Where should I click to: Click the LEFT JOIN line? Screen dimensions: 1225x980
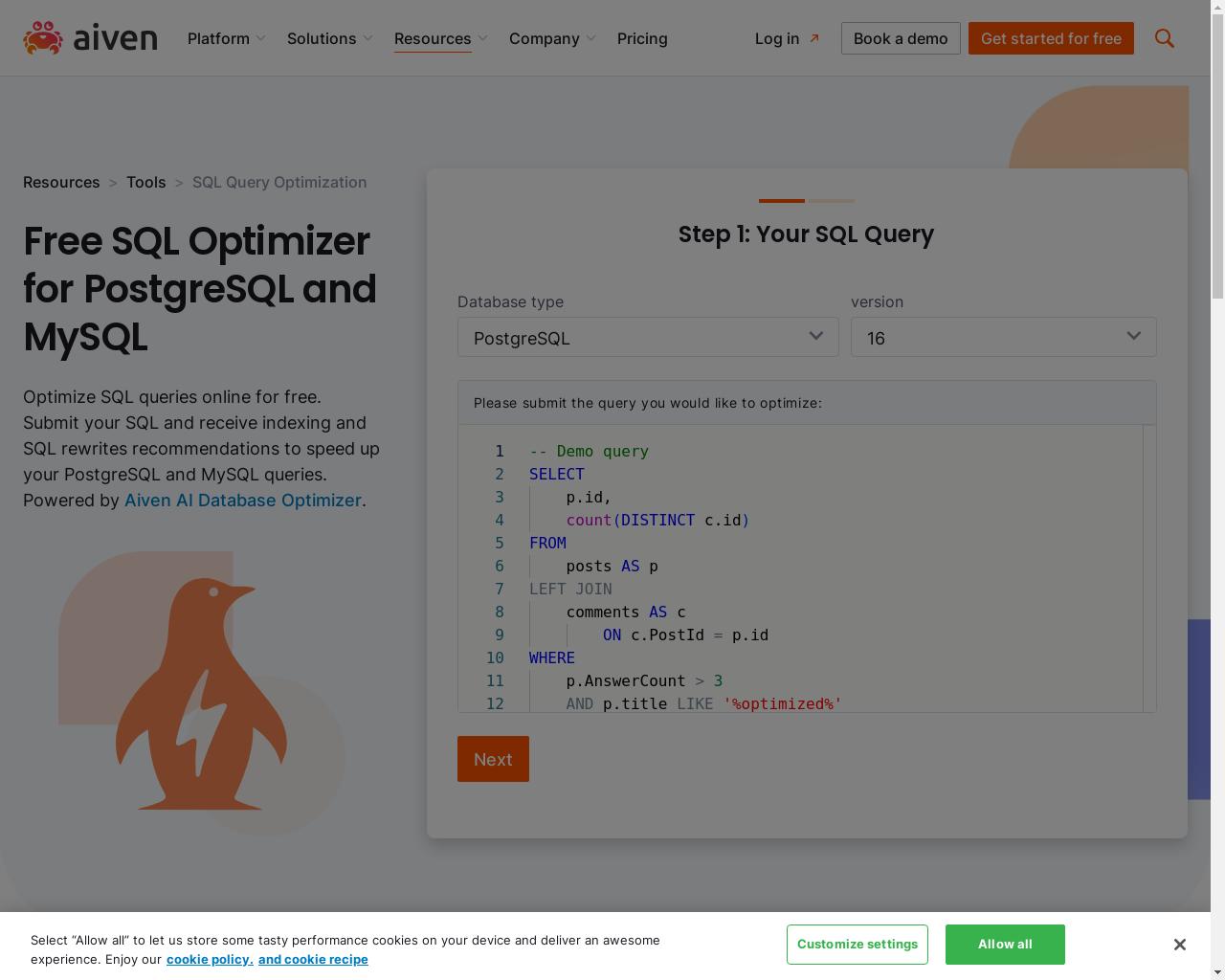570,589
